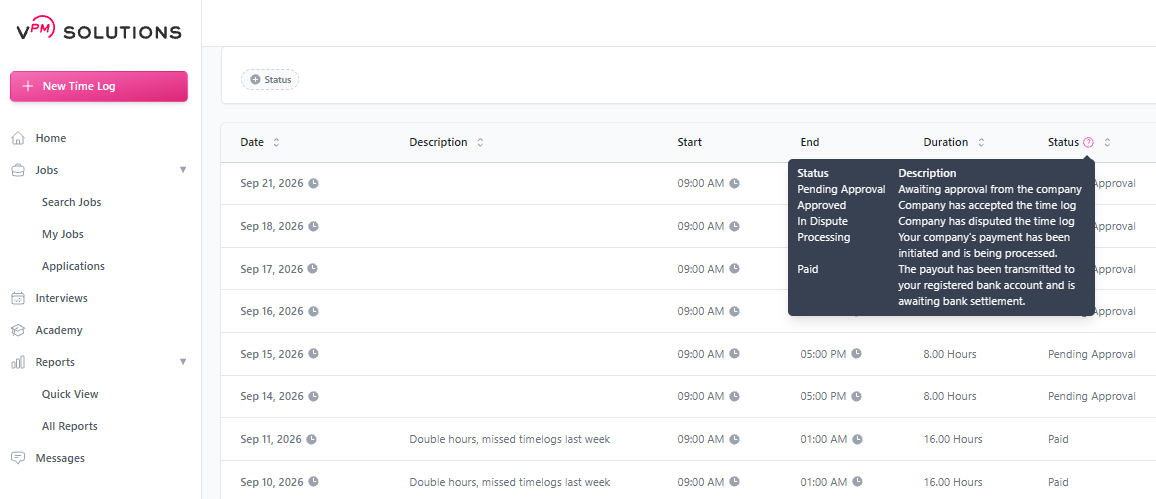Click clock icon beside Sep 18, 2026
This screenshot has width=1156, height=499.
[313, 226]
